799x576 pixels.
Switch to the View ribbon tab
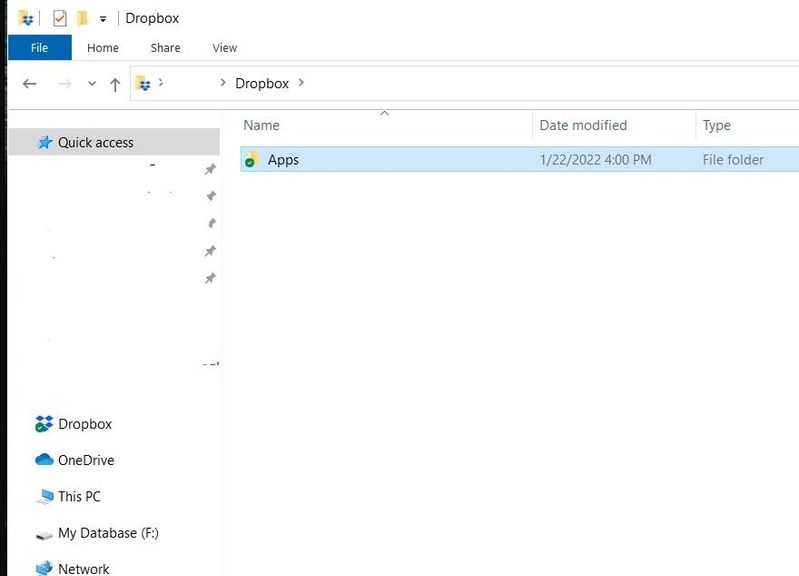(225, 48)
